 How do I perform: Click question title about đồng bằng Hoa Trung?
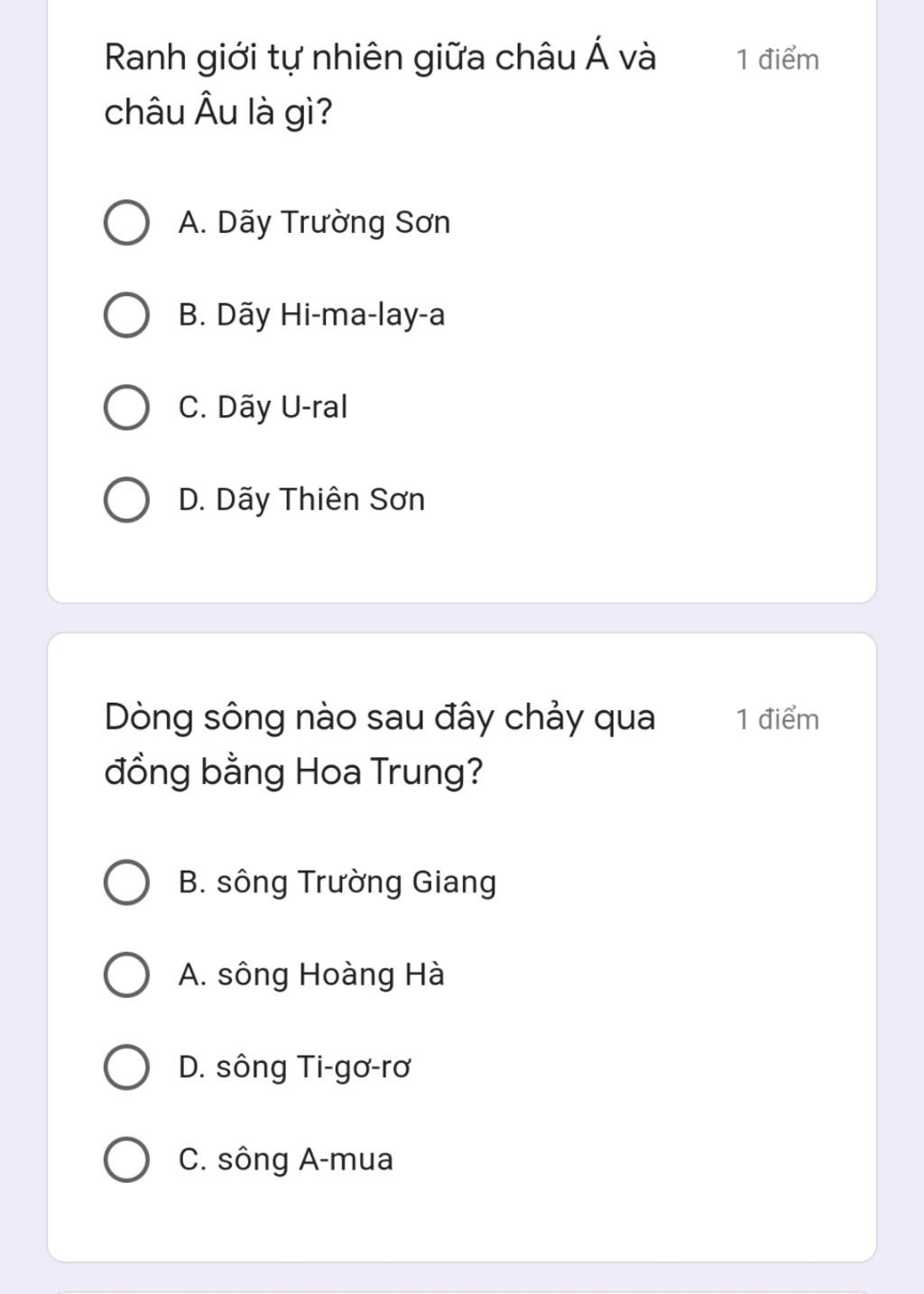coord(380,744)
